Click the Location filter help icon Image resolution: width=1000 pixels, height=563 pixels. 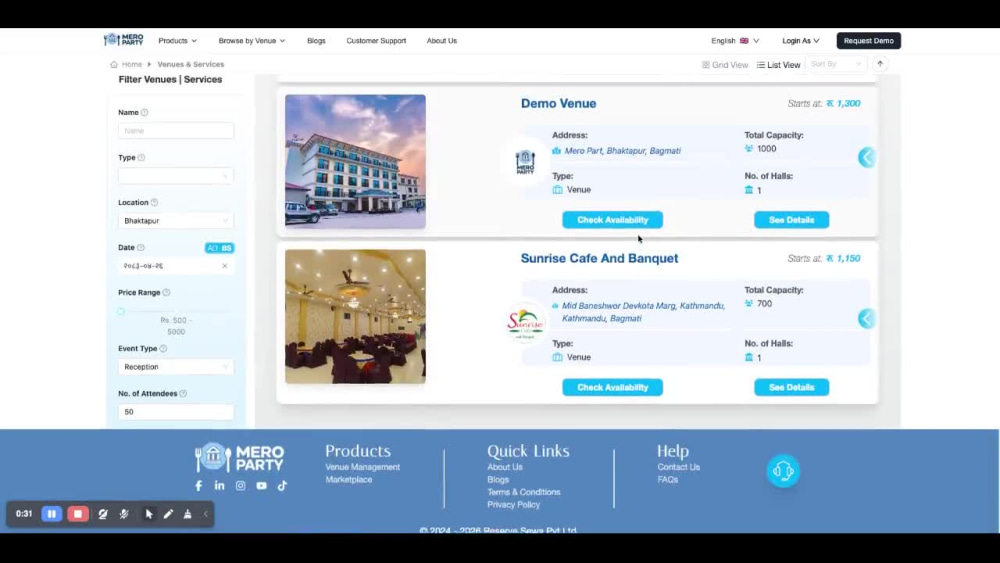point(154,202)
